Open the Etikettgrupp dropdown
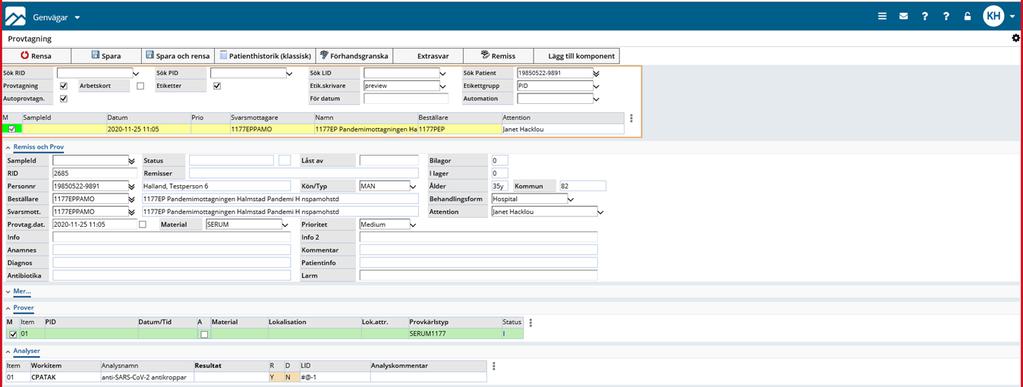Image resolution: width=1023 pixels, height=387 pixels. [x=596, y=85]
